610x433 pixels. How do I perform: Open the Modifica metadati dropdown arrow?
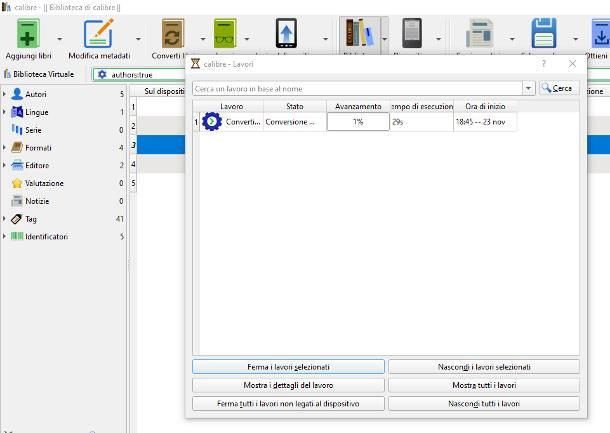point(138,39)
